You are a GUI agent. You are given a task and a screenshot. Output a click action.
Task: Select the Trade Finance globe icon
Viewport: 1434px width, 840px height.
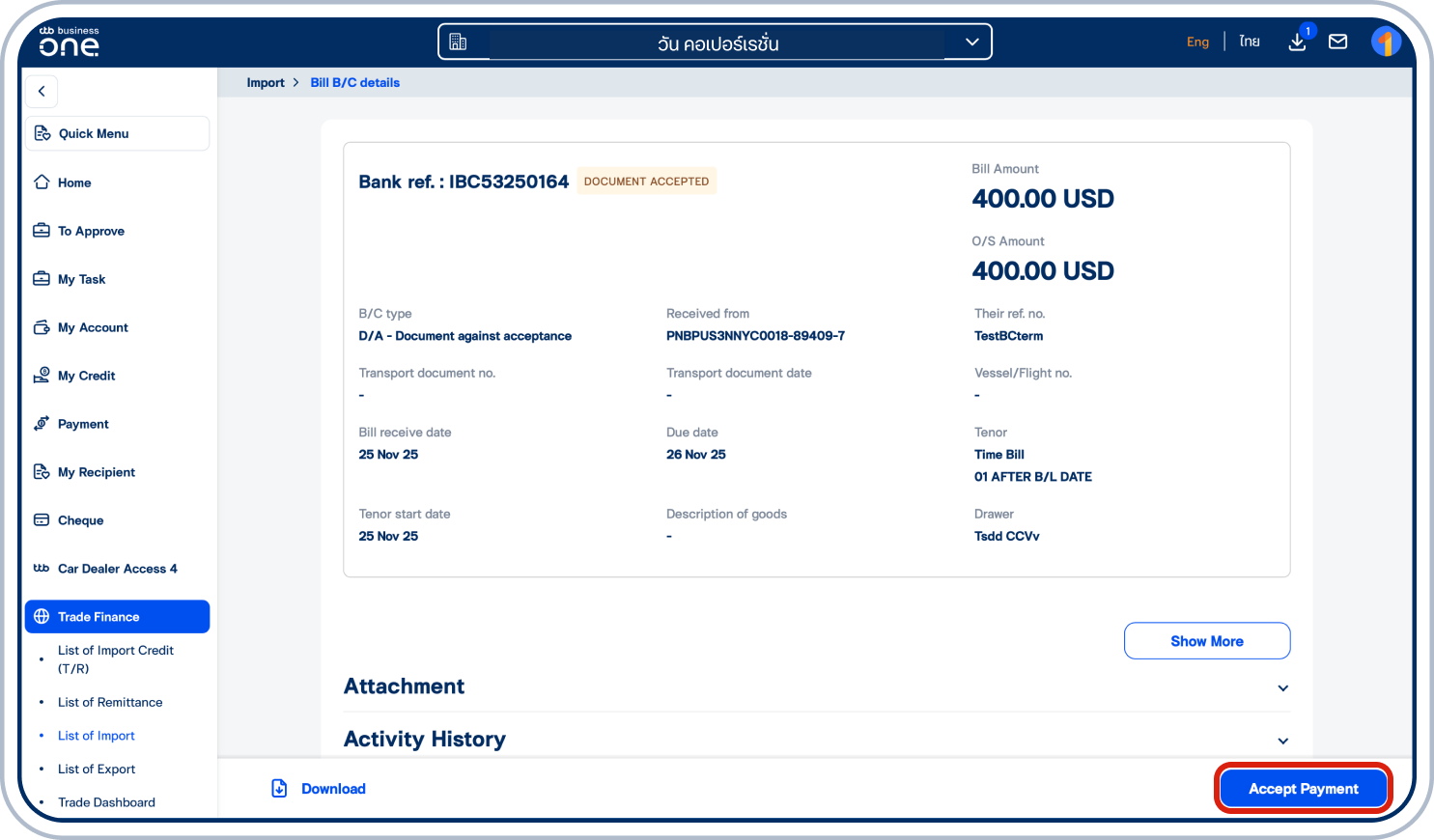click(41, 616)
